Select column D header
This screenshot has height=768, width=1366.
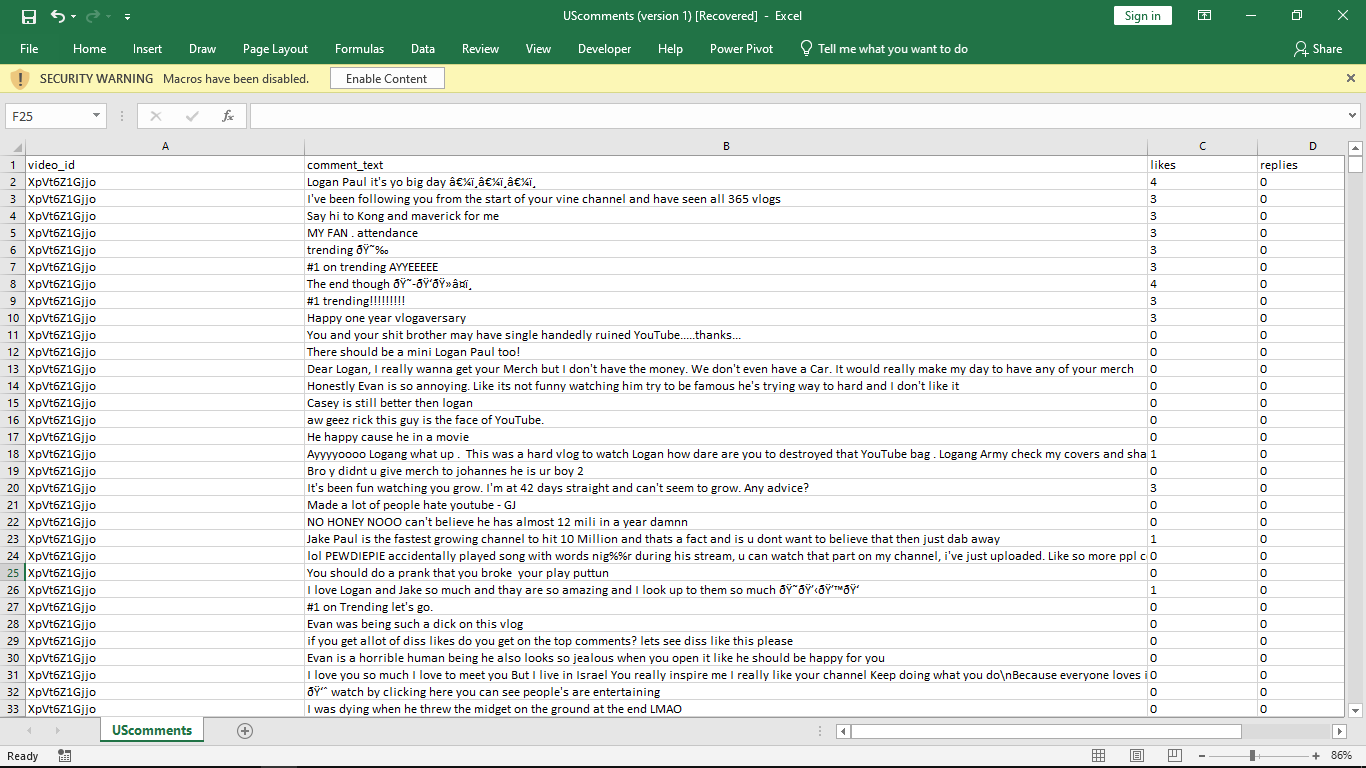[x=1301, y=146]
